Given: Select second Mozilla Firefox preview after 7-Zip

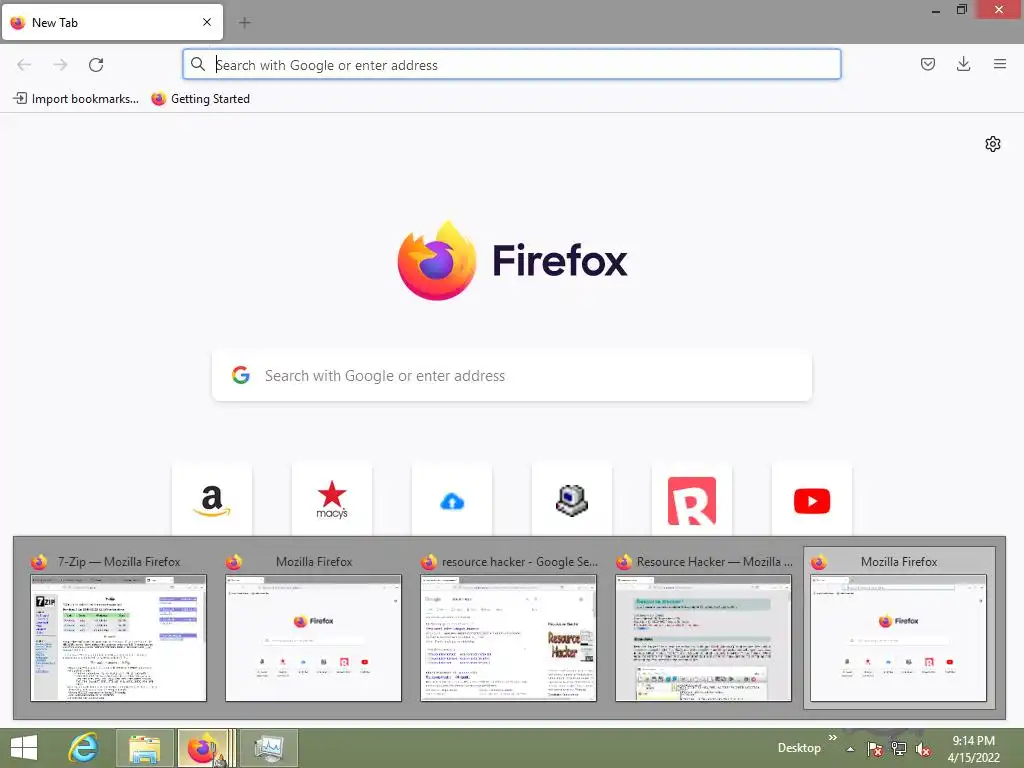Looking at the screenshot, I should (x=313, y=628).
